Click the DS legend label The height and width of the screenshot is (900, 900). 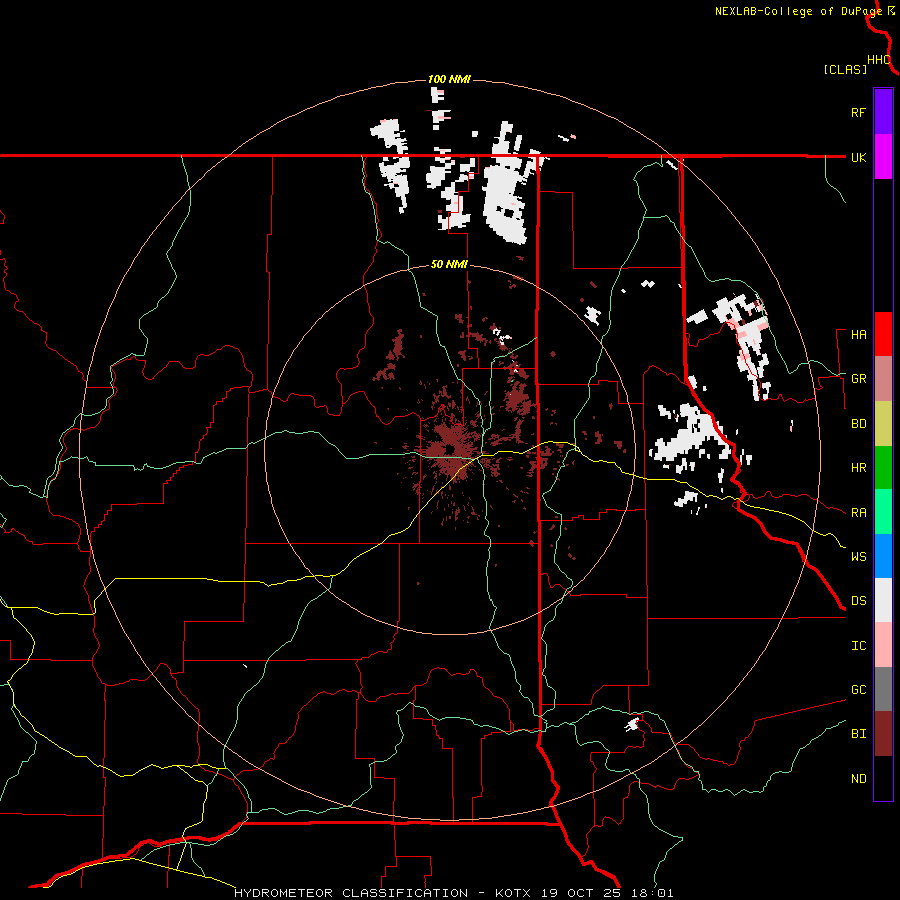point(858,600)
